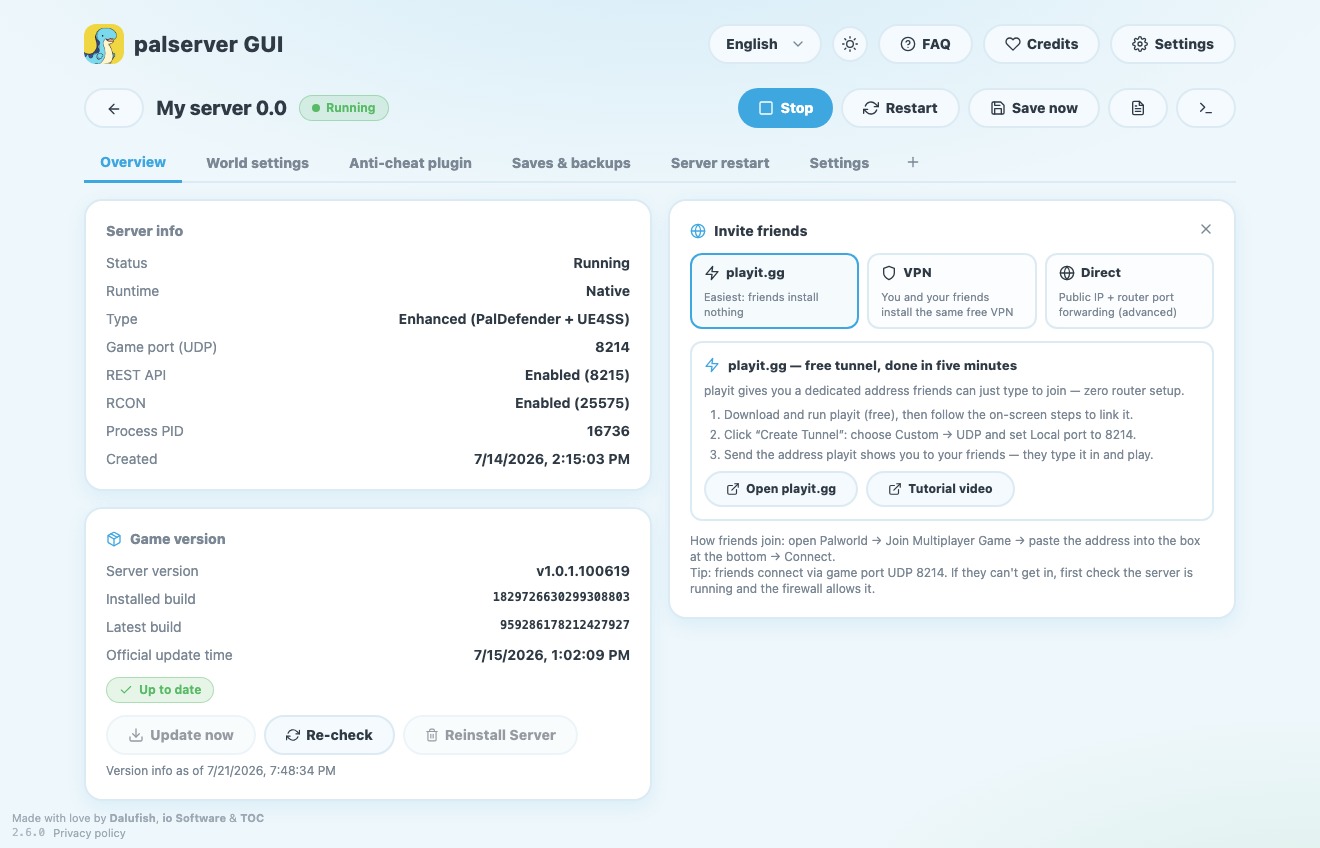Click server version v1.0.1.100619

(583, 571)
